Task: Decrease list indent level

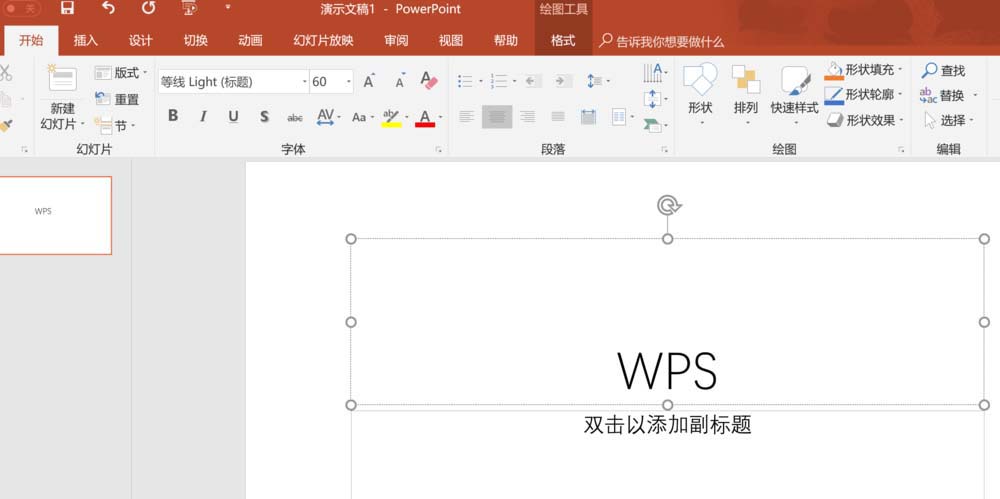Action: (x=533, y=81)
